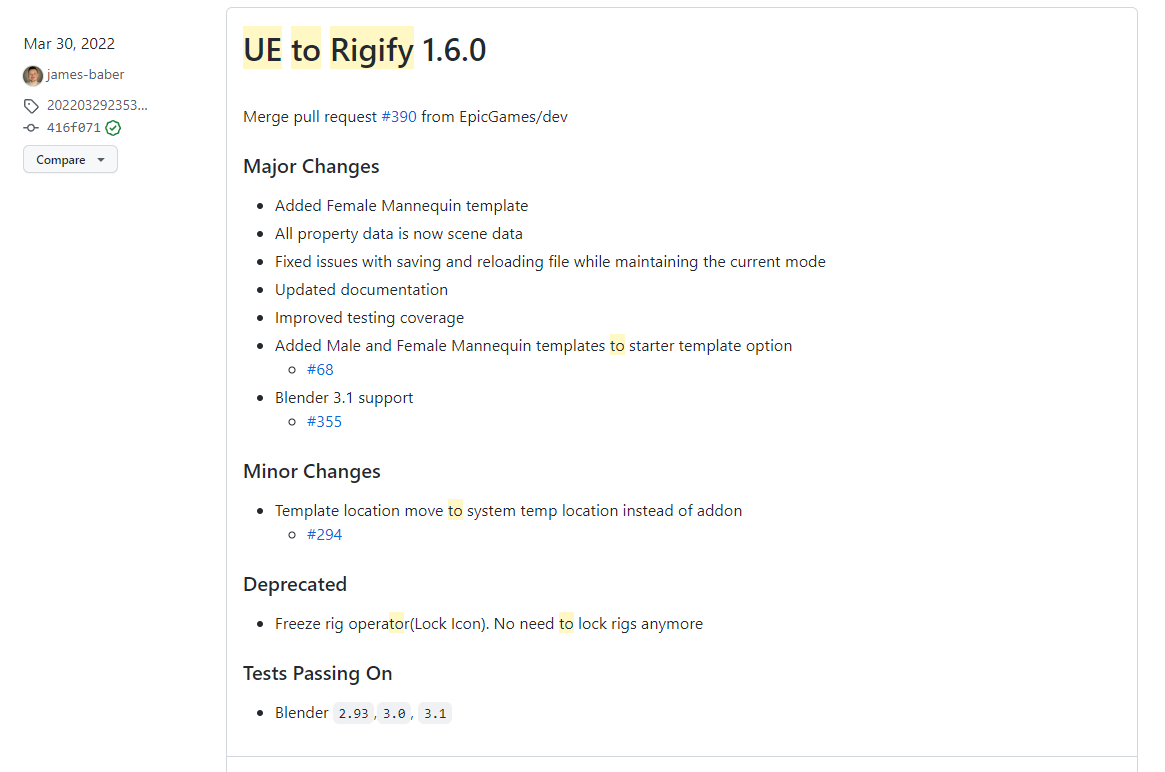Click the james-baber avatar image
This screenshot has height=772, width=1165.
(x=33, y=75)
